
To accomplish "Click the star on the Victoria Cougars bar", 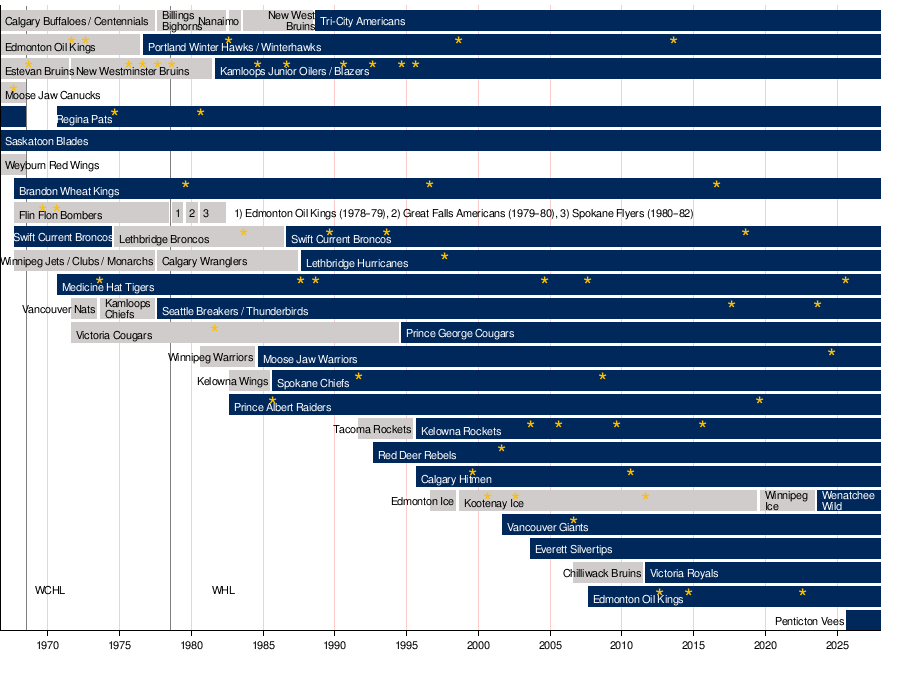I will (x=214, y=328).
